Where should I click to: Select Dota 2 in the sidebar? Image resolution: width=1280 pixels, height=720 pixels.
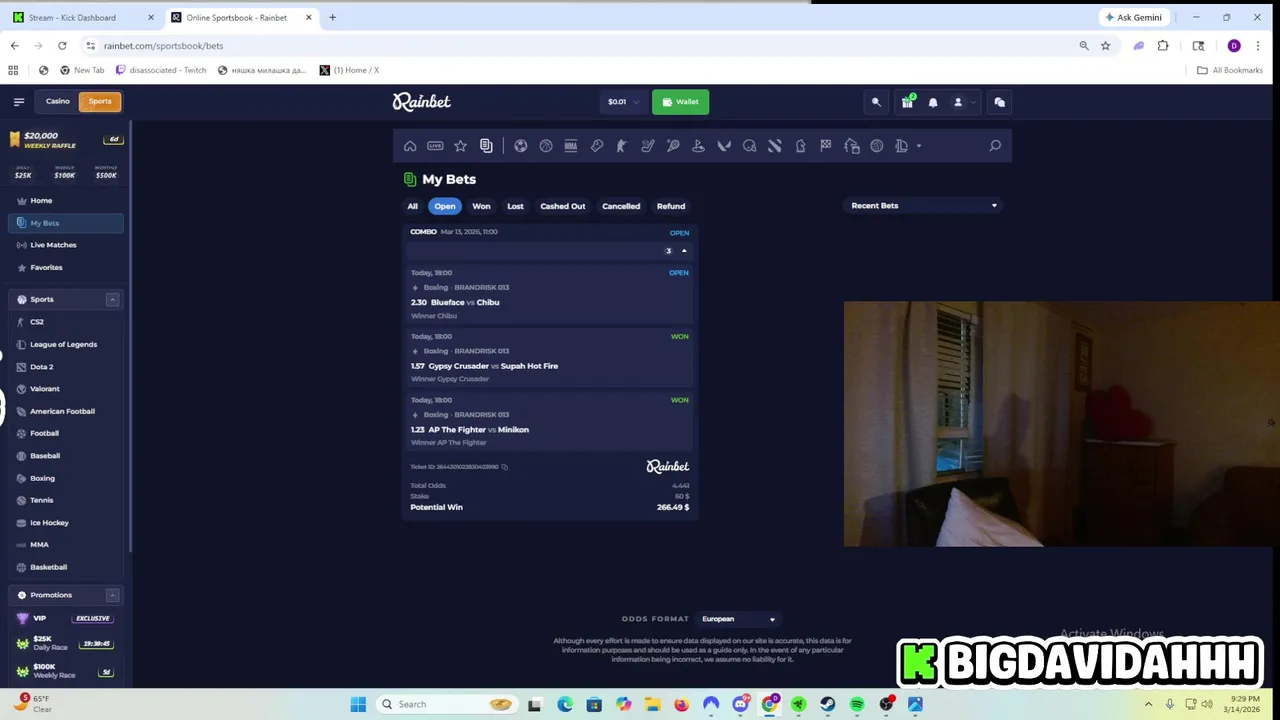click(x=66, y=367)
